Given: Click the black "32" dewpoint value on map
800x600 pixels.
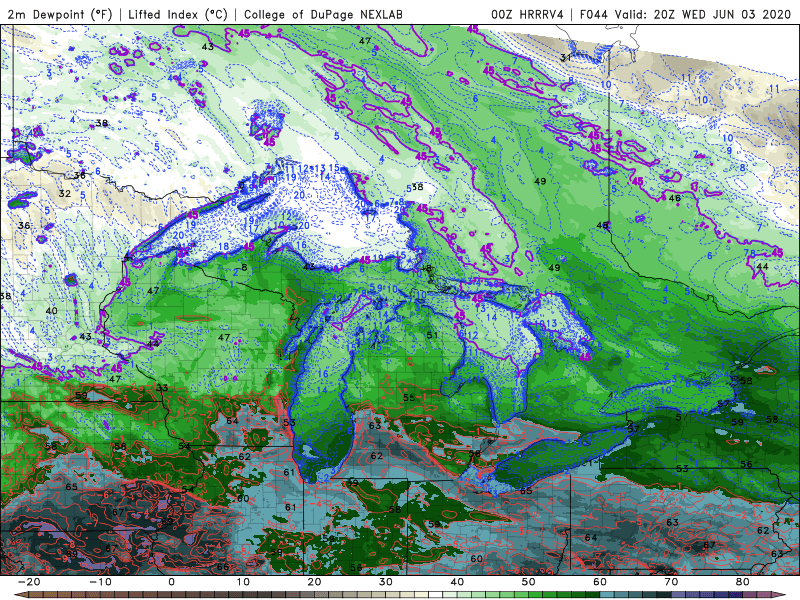Looking at the screenshot, I should [65, 193].
